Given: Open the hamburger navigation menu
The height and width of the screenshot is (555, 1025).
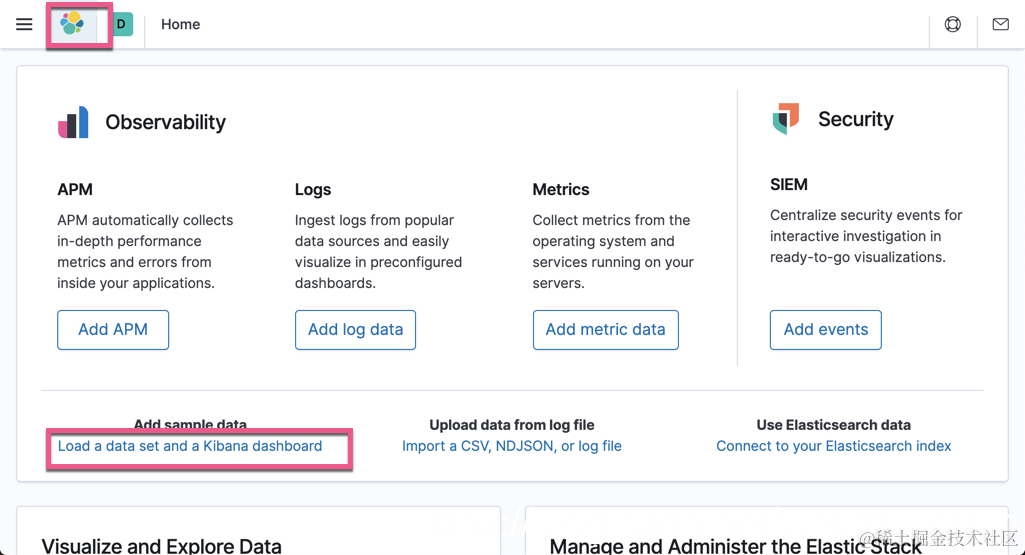Looking at the screenshot, I should [24, 24].
